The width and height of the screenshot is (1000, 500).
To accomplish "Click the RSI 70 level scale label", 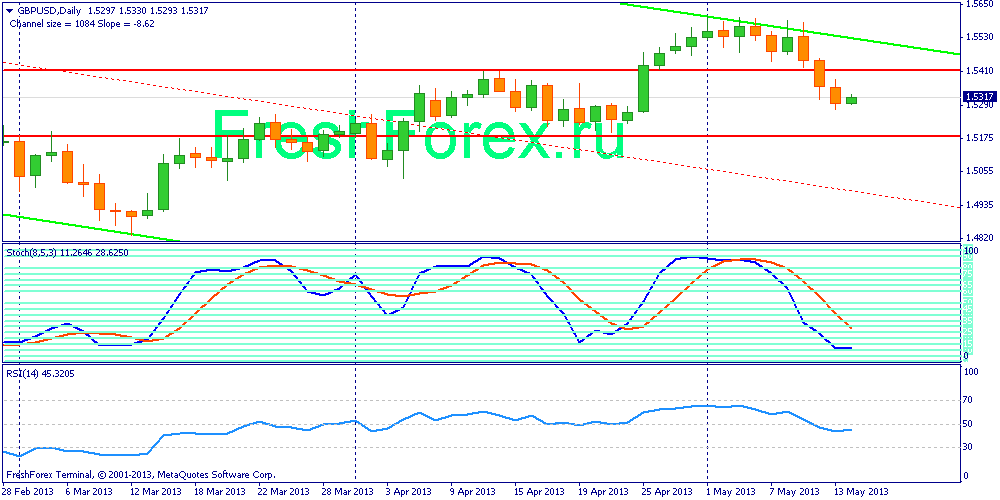I will tap(969, 400).
